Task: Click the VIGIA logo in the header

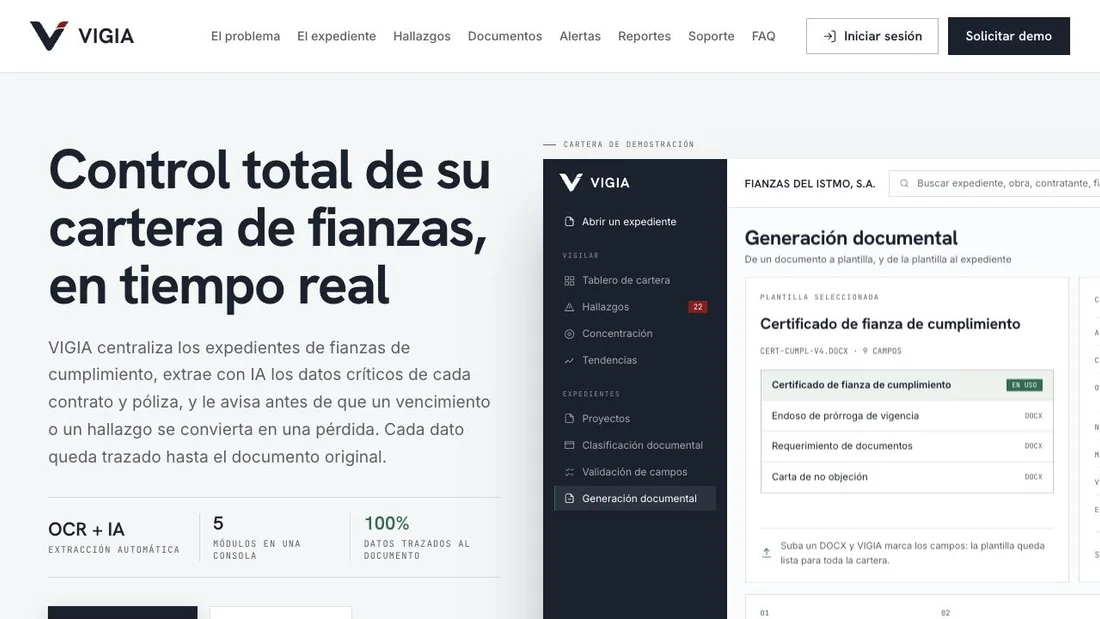Action: 81,36
